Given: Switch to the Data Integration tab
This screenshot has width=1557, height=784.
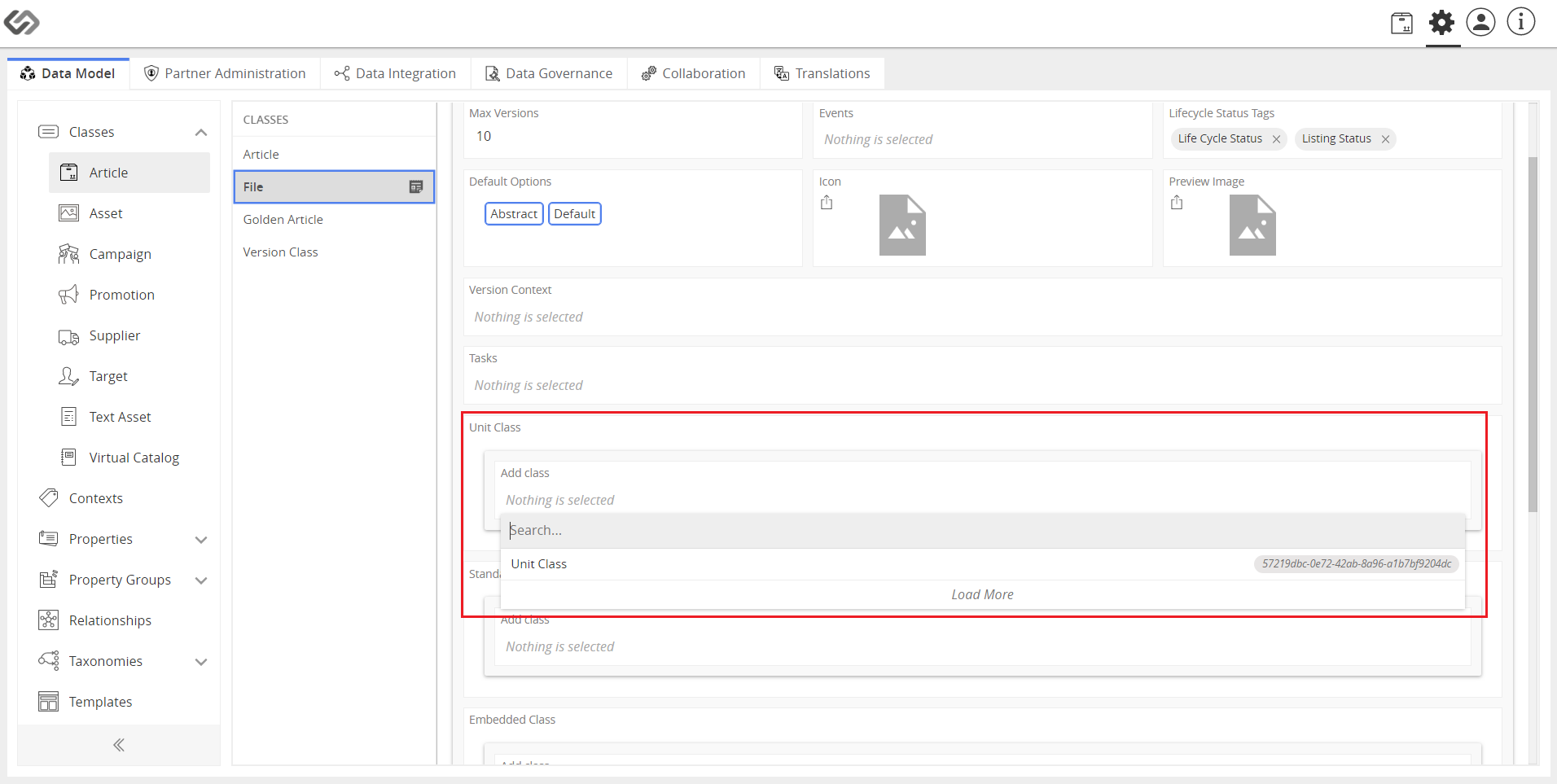Looking at the screenshot, I should (x=395, y=73).
